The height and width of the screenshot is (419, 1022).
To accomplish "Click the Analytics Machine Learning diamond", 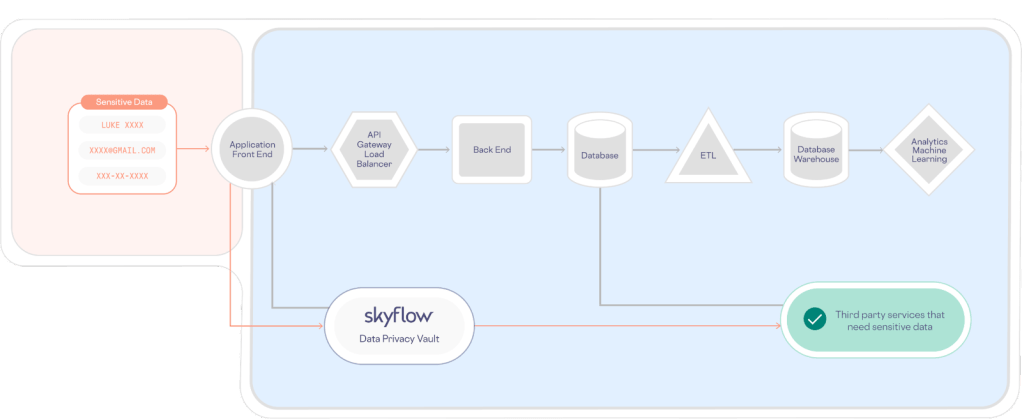I will tap(928, 150).
